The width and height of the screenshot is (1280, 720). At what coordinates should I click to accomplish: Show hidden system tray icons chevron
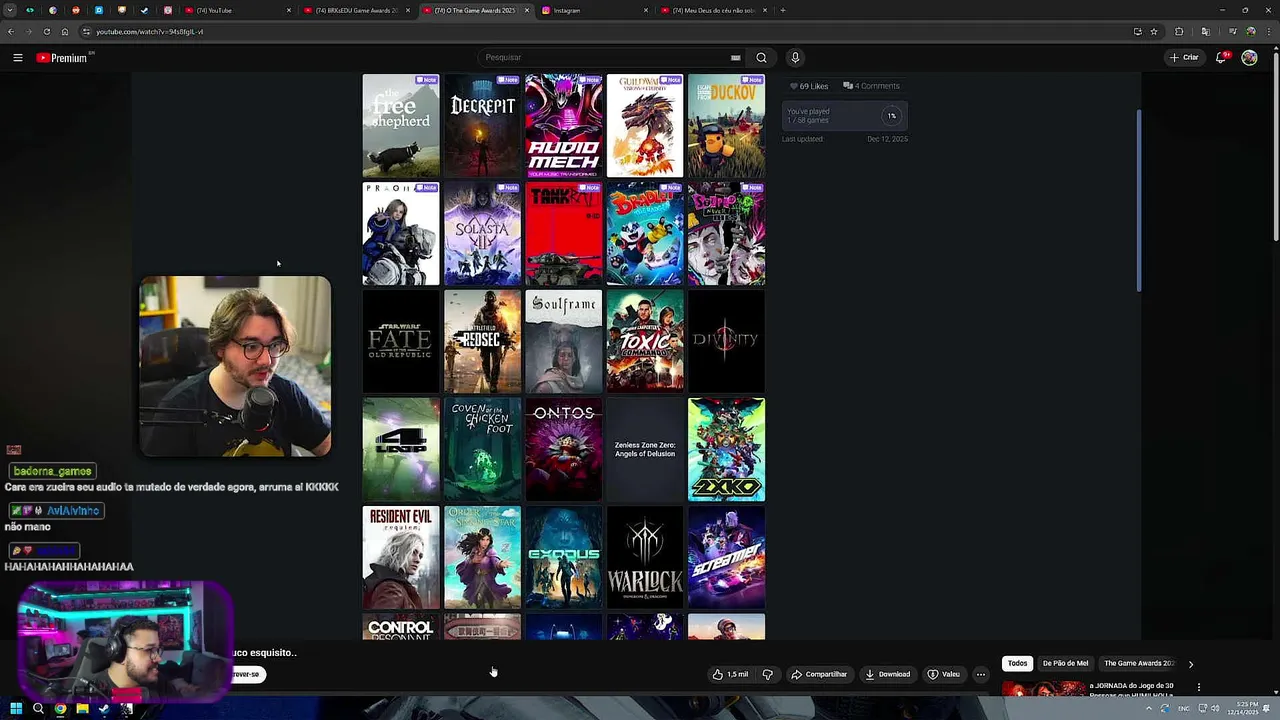tap(1148, 709)
